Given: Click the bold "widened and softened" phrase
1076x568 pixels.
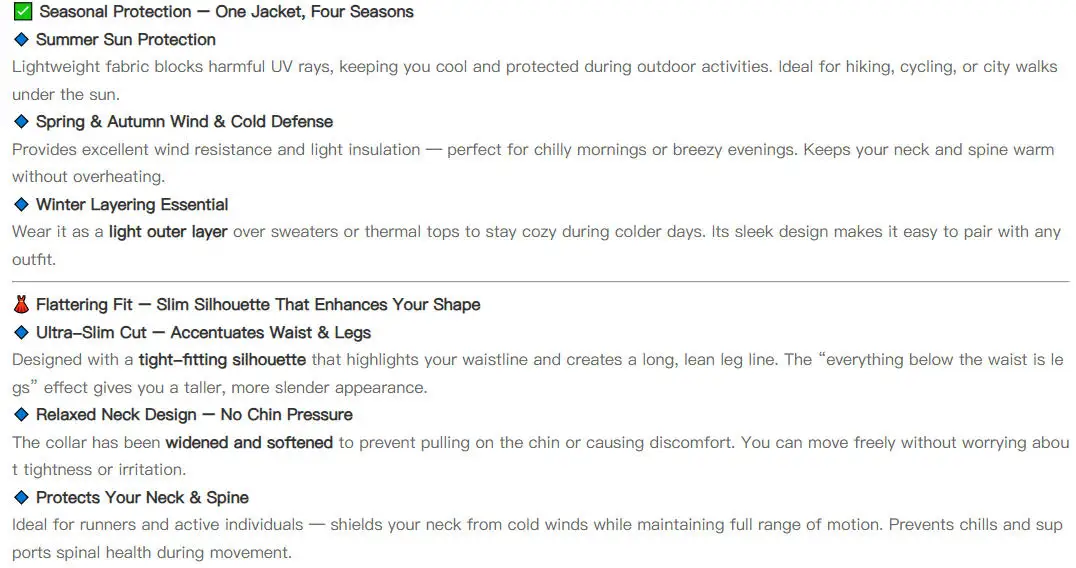Looking at the screenshot, I should click(x=249, y=442).
